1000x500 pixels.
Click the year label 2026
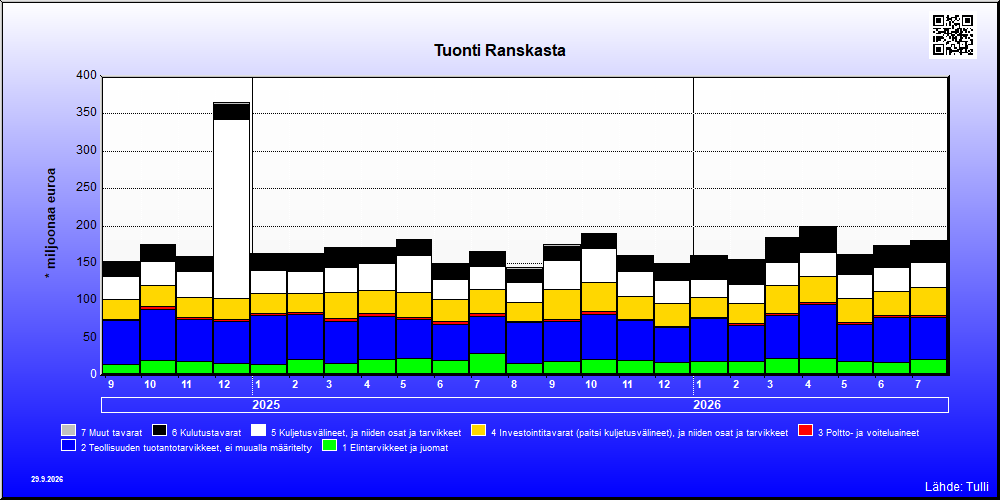click(x=707, y=405)
